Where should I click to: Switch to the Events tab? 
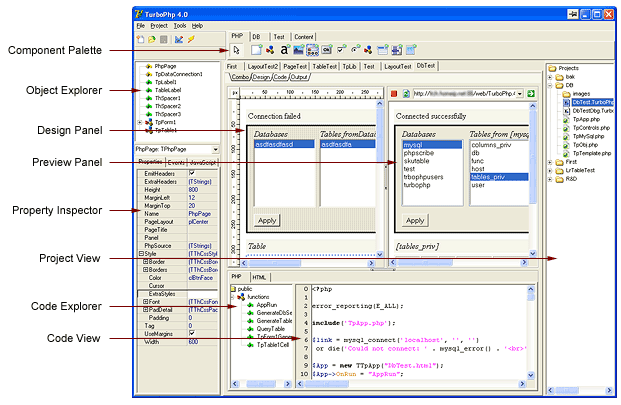click(x=176, y=161)
